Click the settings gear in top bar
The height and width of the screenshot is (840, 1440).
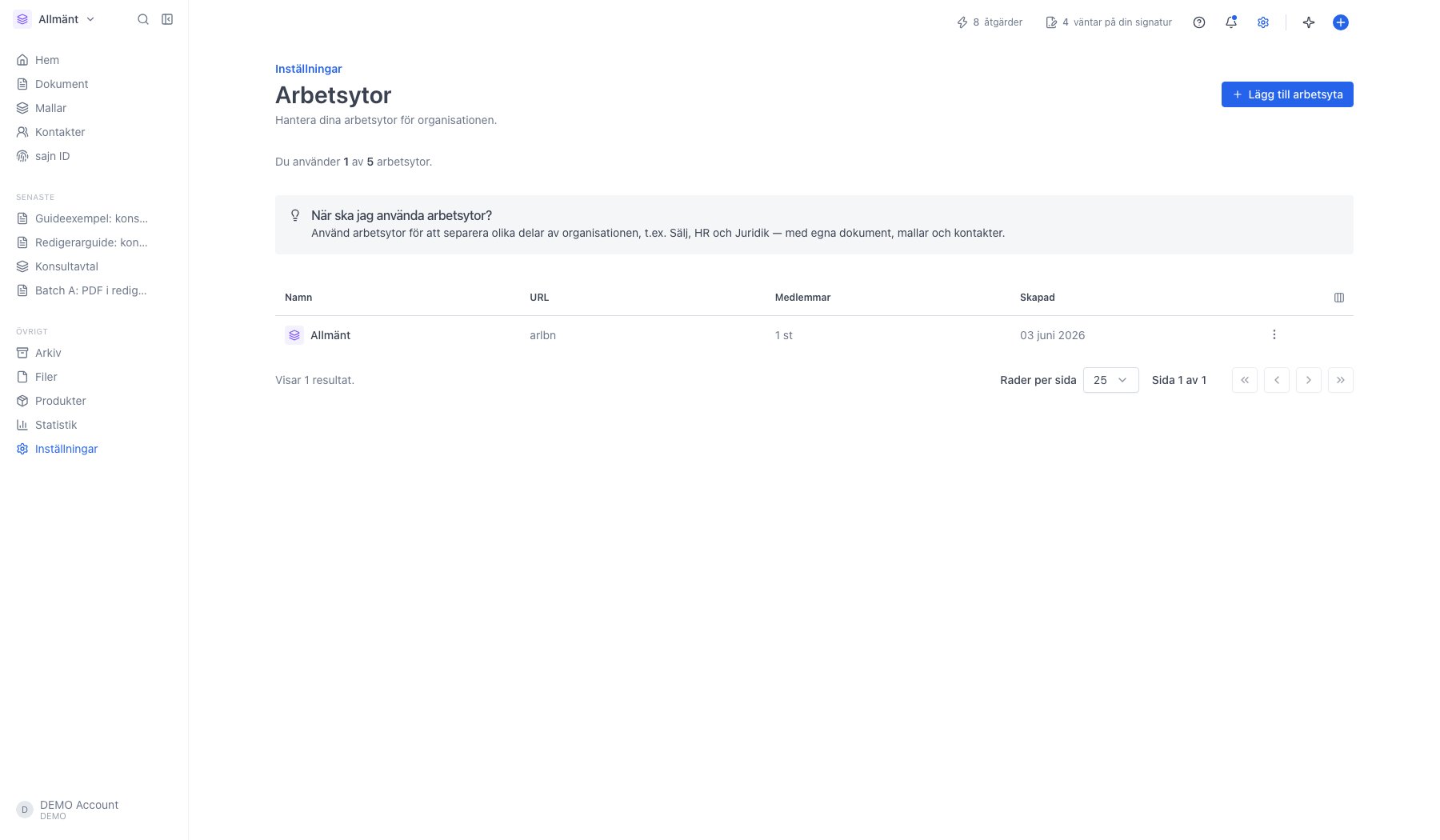click(1263, 22)
